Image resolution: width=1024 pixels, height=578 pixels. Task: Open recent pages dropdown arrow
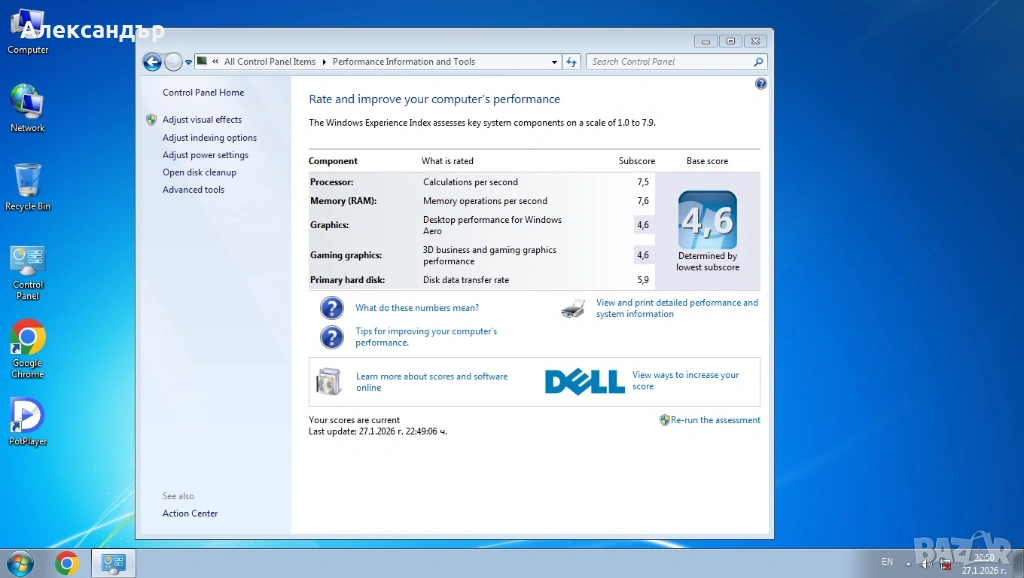coord(188,62)
